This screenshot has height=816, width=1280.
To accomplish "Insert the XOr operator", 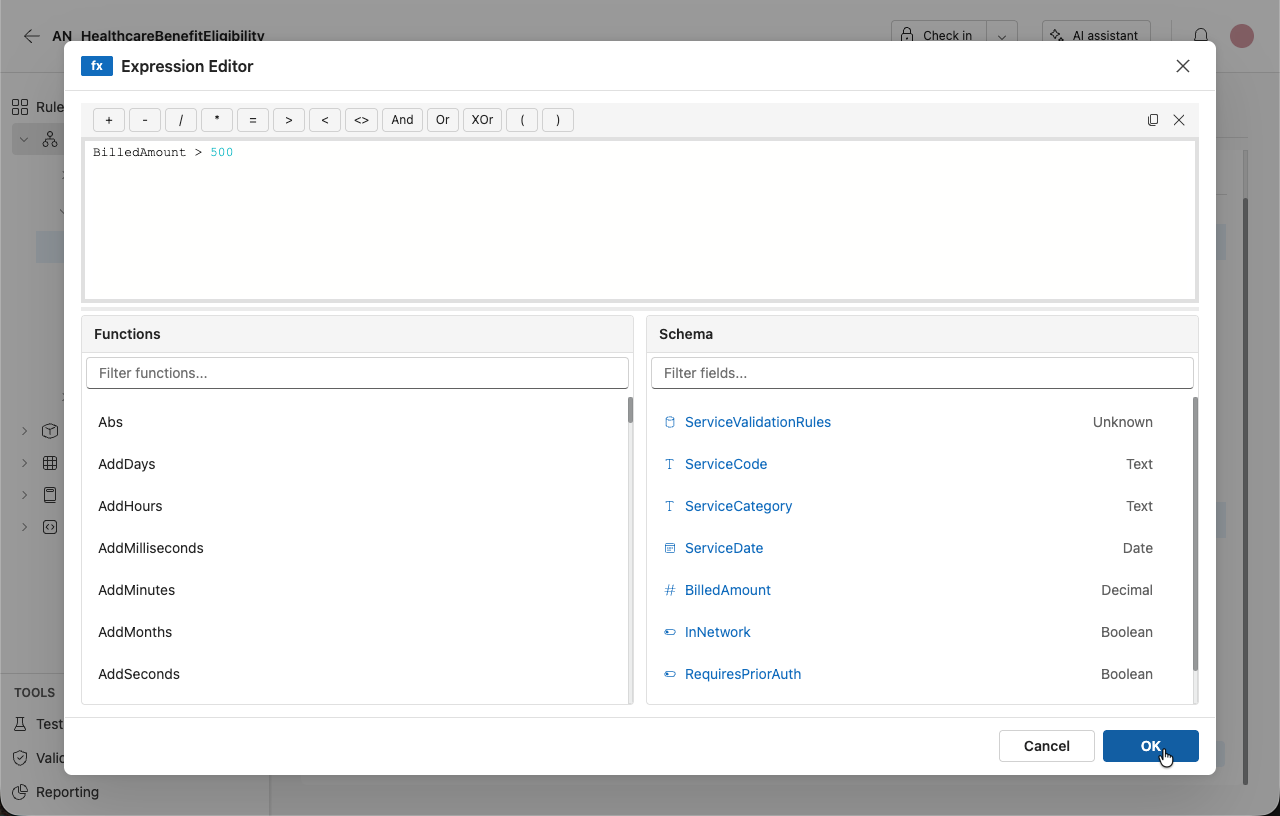I will pos(482,120).
